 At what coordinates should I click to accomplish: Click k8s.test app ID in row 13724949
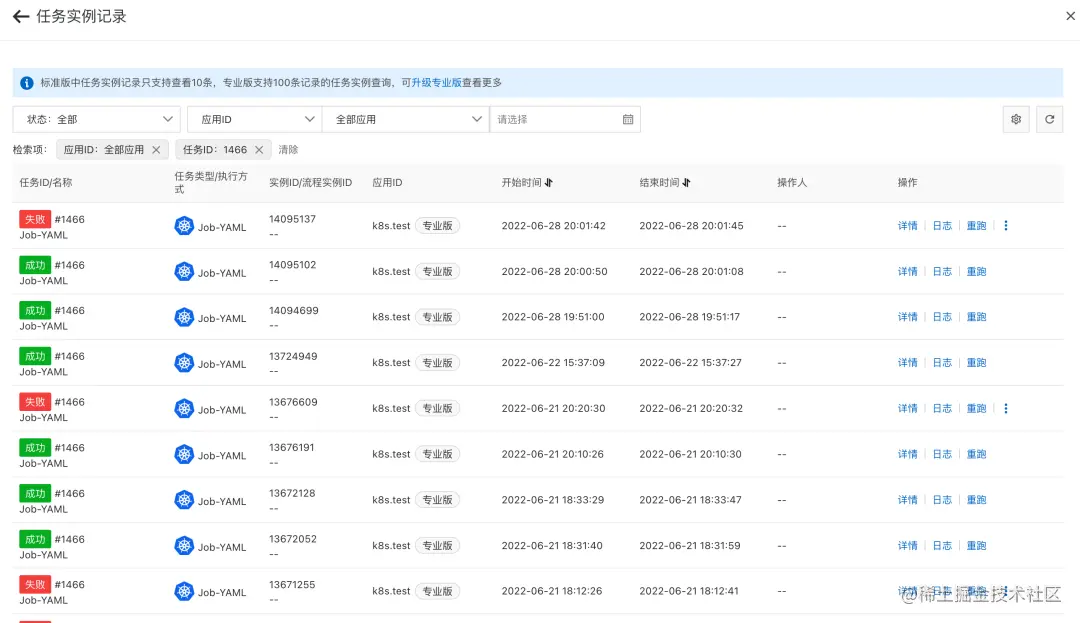pos(391,363)
